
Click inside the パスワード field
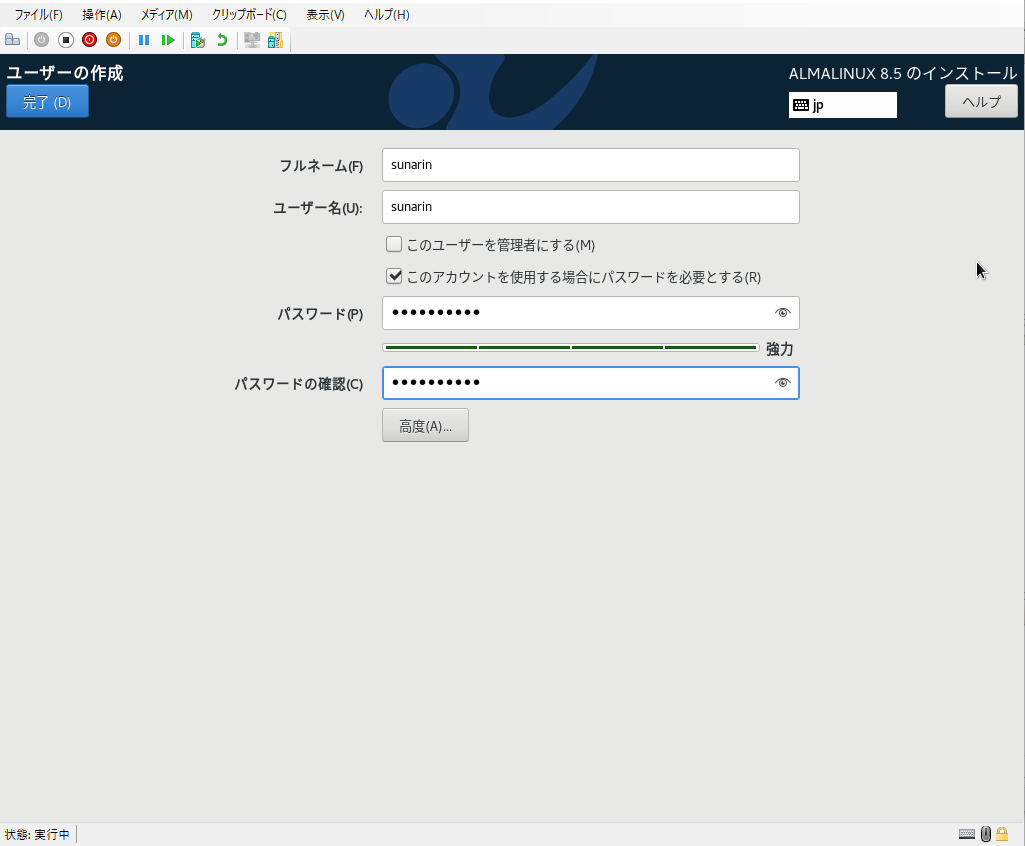[591, 313]
